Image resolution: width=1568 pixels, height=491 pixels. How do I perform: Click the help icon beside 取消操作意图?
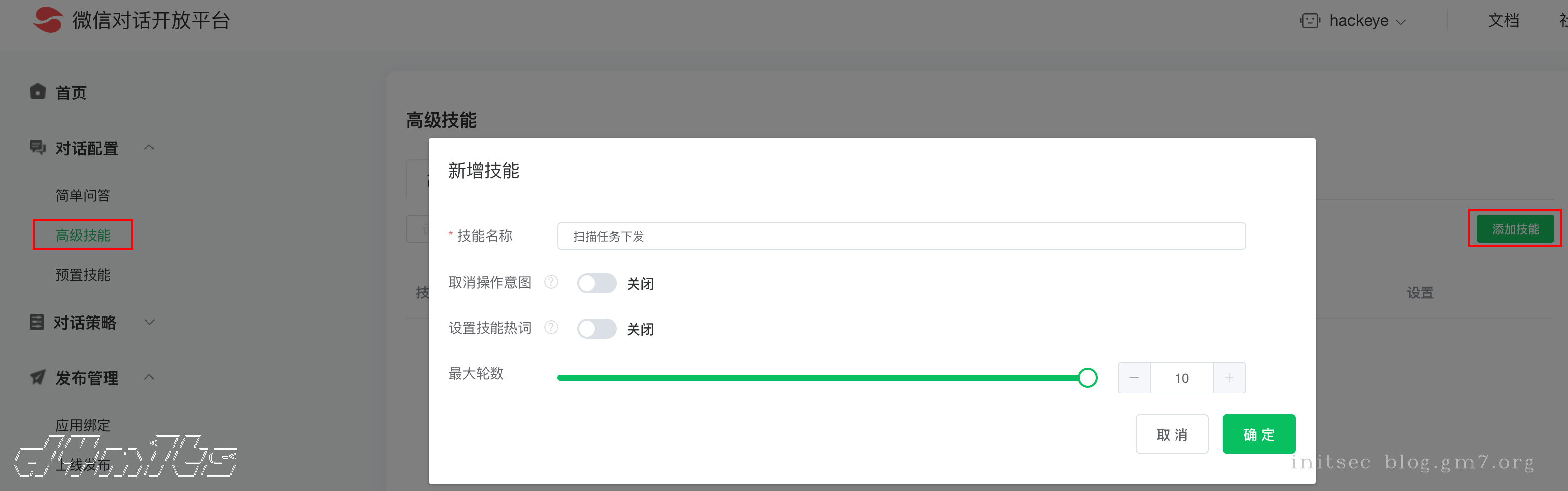[x=551, y=282]
